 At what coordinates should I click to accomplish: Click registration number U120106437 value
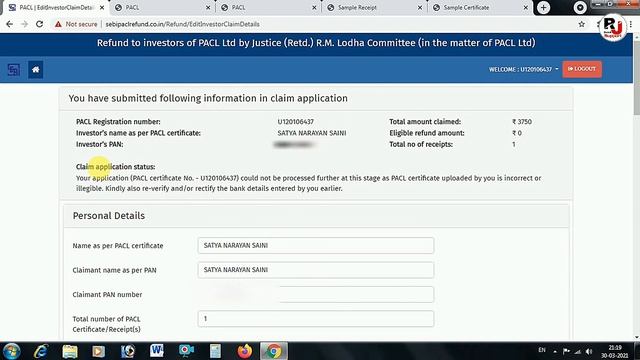point(296,122)
